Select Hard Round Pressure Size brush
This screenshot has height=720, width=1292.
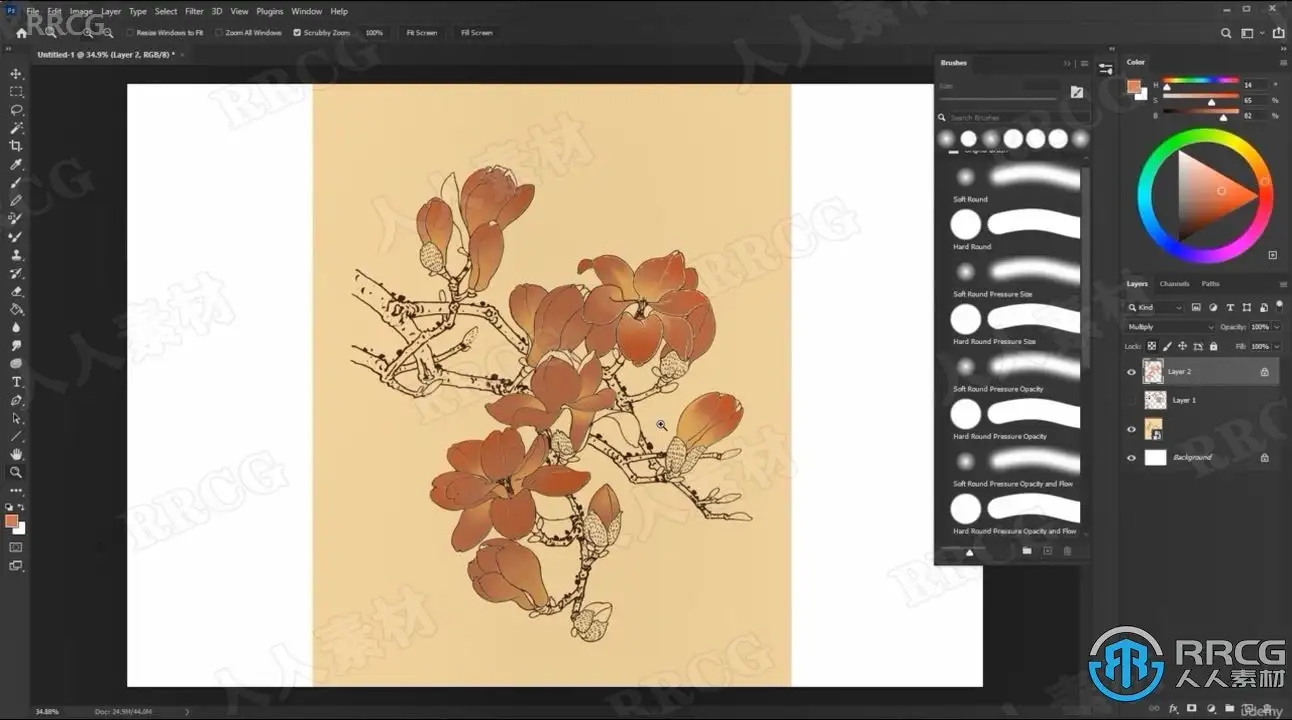click(1016, 325)
